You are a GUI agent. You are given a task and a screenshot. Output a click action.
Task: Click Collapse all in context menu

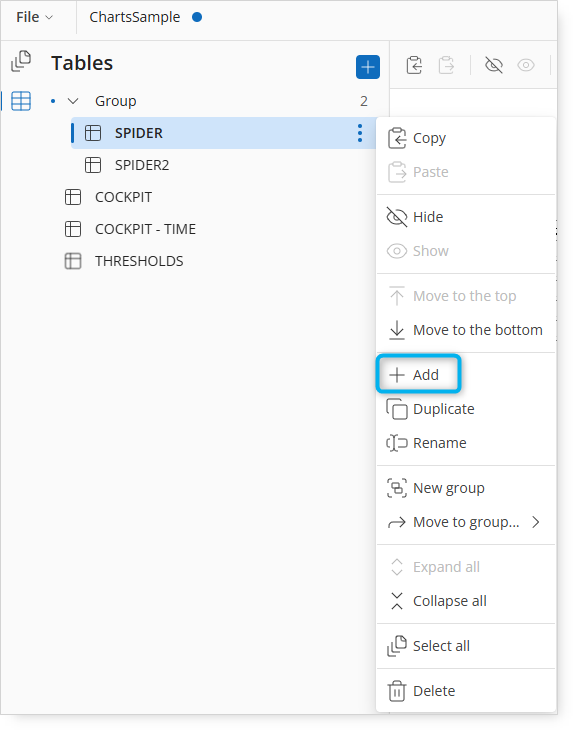[466, 601]
